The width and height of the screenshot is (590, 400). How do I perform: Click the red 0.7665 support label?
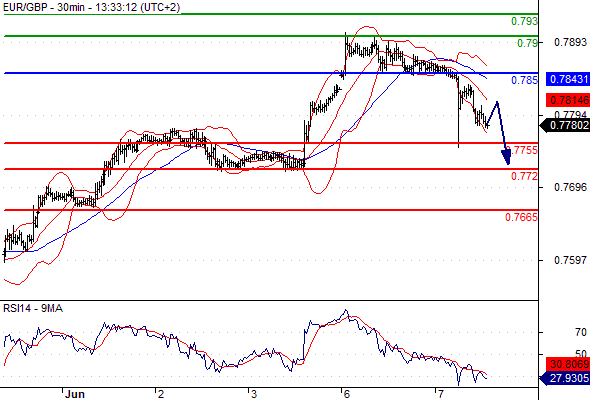coord(521,217)
